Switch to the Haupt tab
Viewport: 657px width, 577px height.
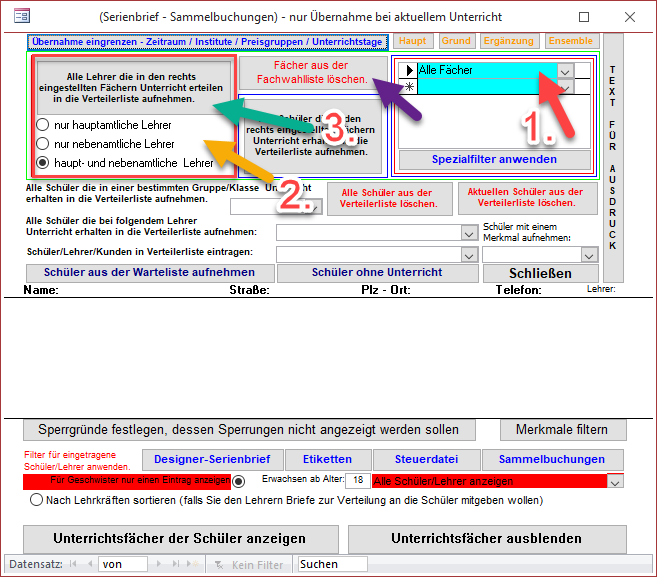tap(412, 41)
